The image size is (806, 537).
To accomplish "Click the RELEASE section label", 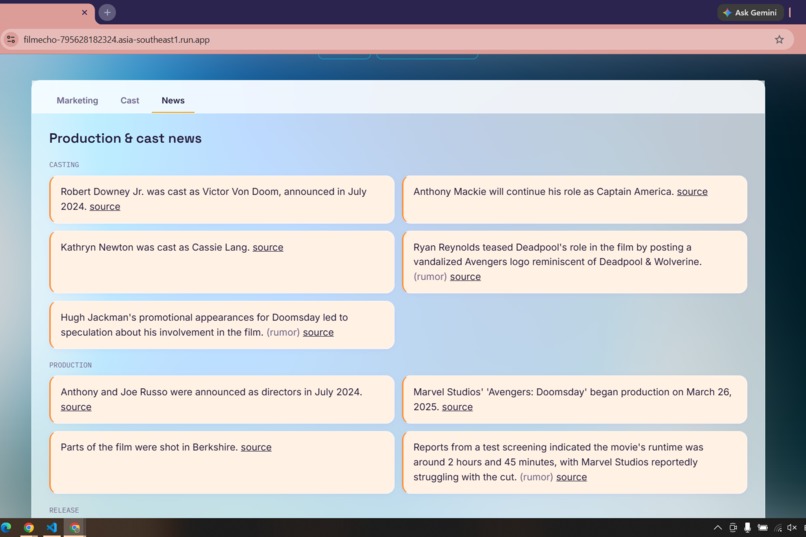I will click(64, 510).
